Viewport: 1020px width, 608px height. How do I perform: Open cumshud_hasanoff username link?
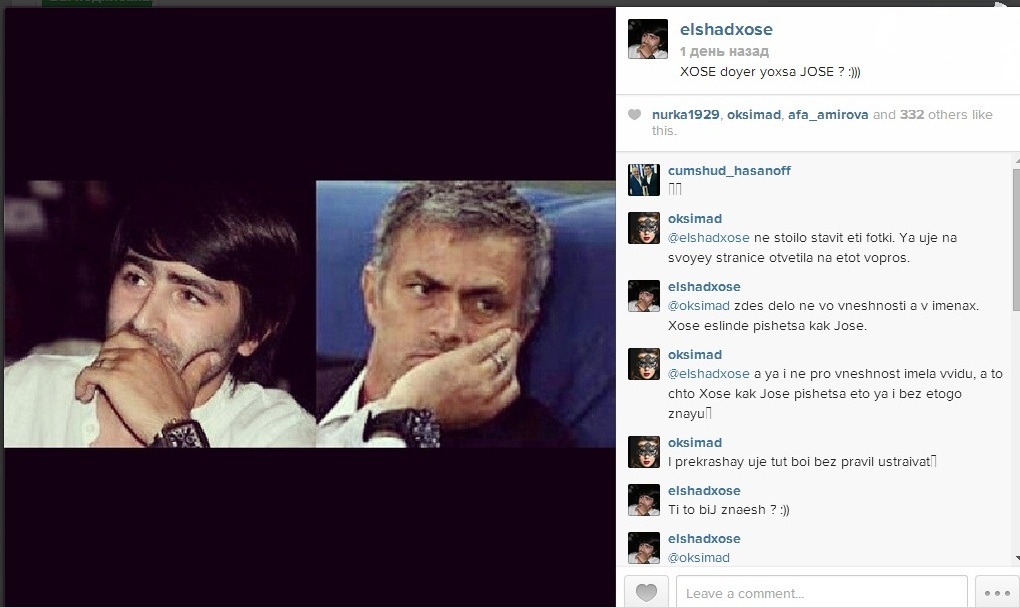(x=729, y=170)
